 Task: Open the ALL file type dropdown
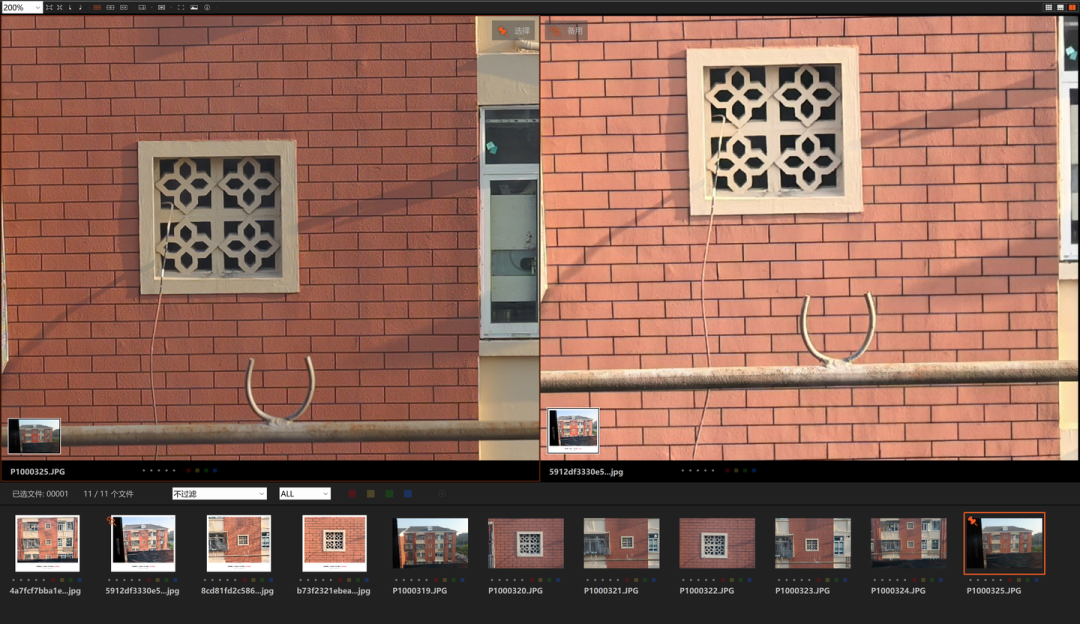coord(304,494)
